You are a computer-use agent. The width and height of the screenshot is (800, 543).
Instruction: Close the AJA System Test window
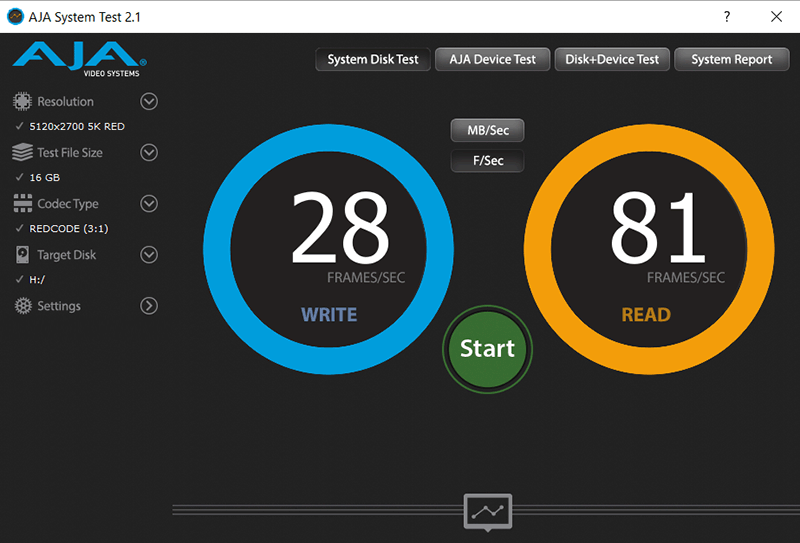click(x=777, y=16)
